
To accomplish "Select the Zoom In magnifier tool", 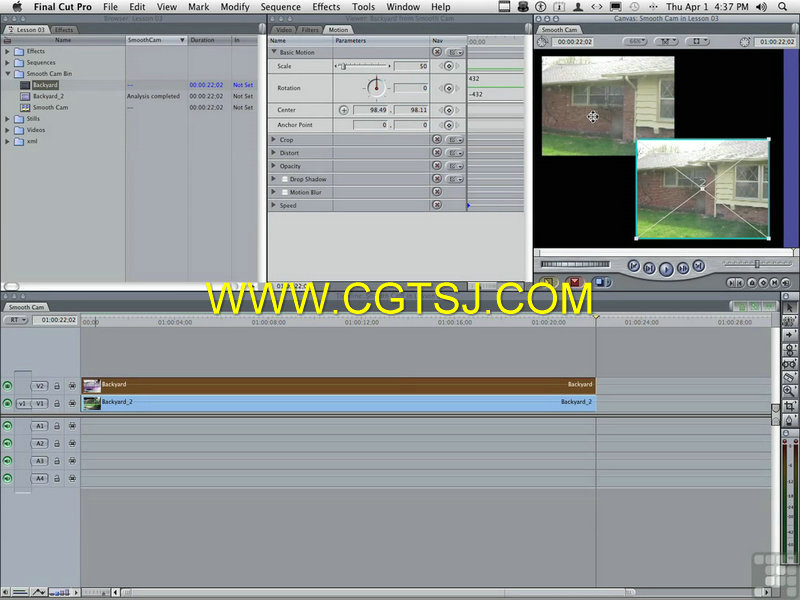I will [789, 392].
